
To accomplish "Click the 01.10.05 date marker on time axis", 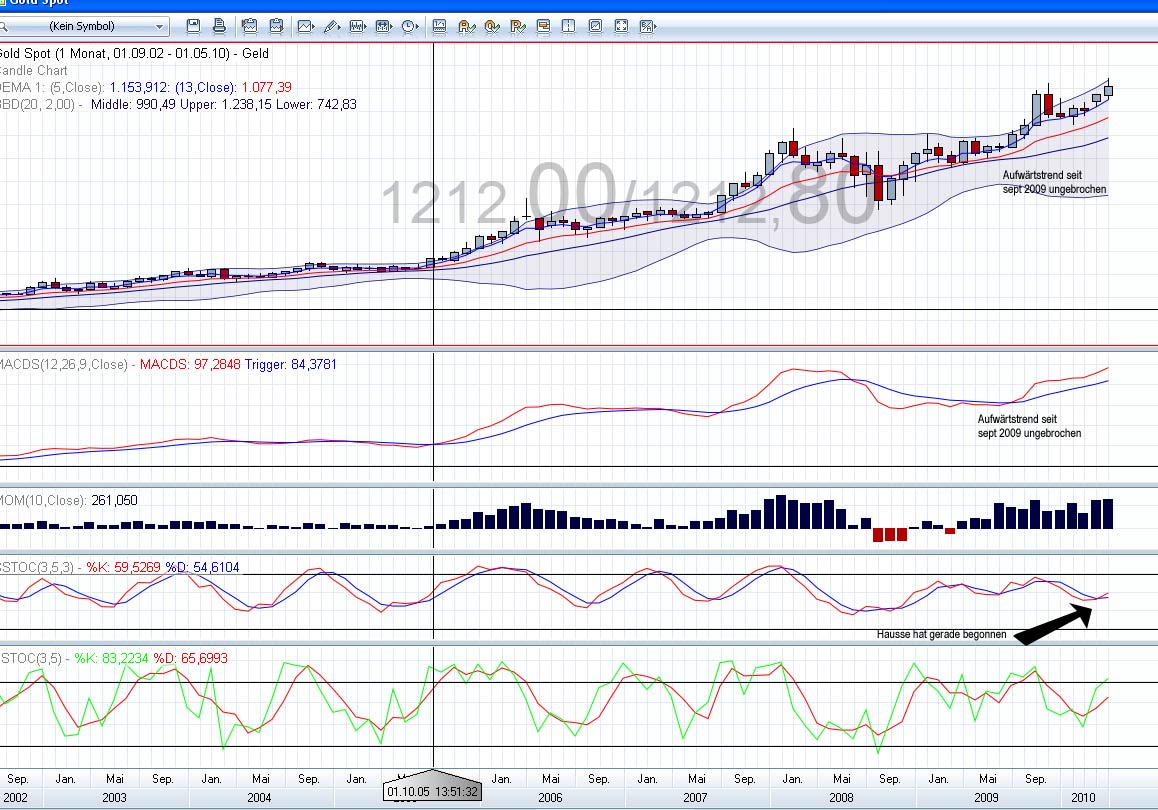I will point(433,791).
